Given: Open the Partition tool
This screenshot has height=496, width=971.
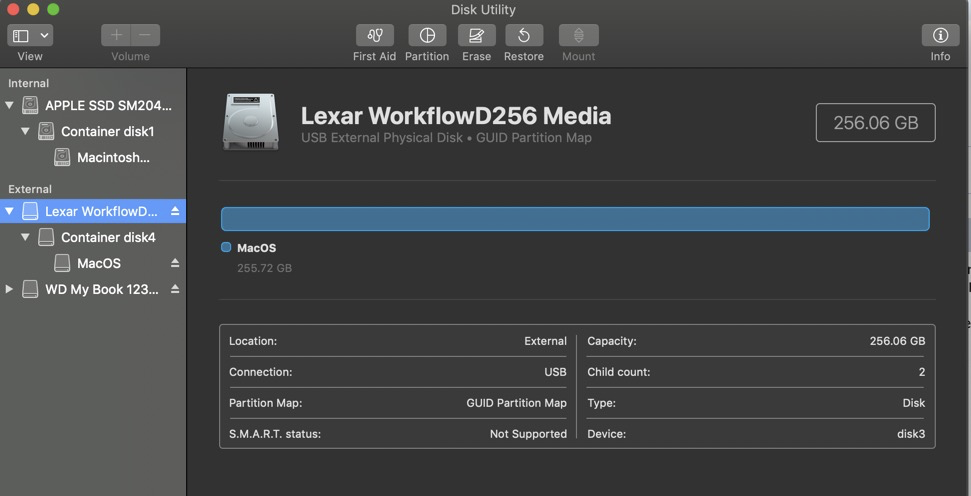Looking at the screenshot, I should pos(427,35).
